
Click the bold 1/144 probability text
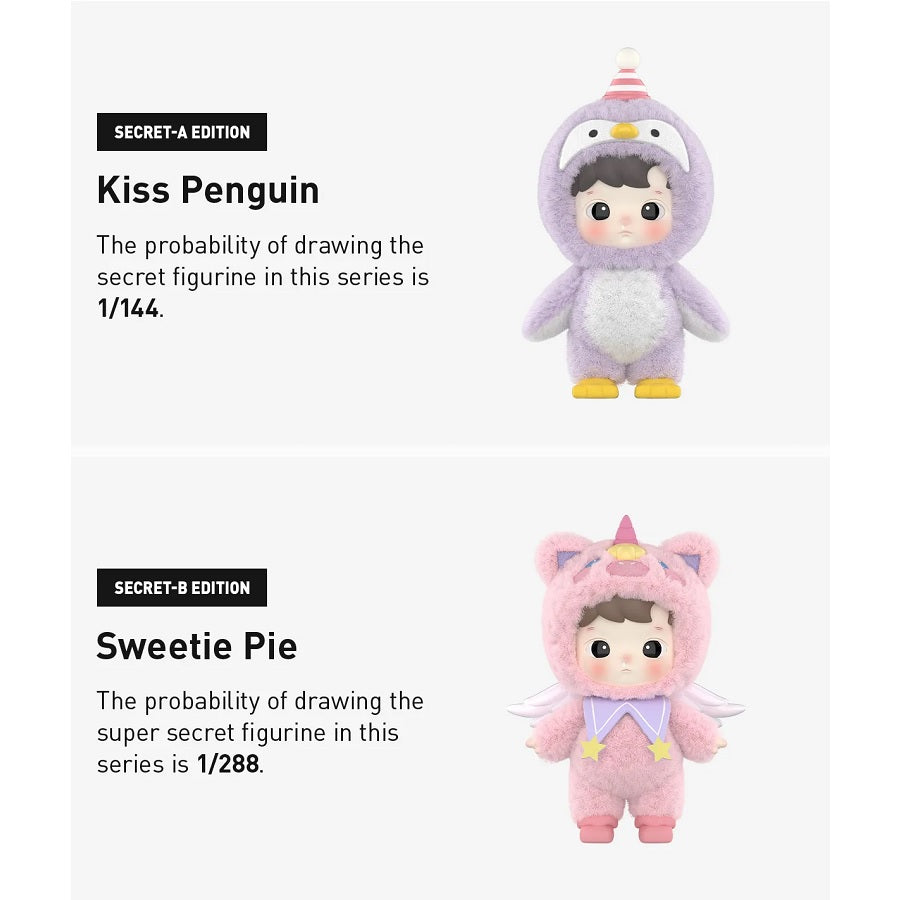pyautogui.click(x=127, y=308)
